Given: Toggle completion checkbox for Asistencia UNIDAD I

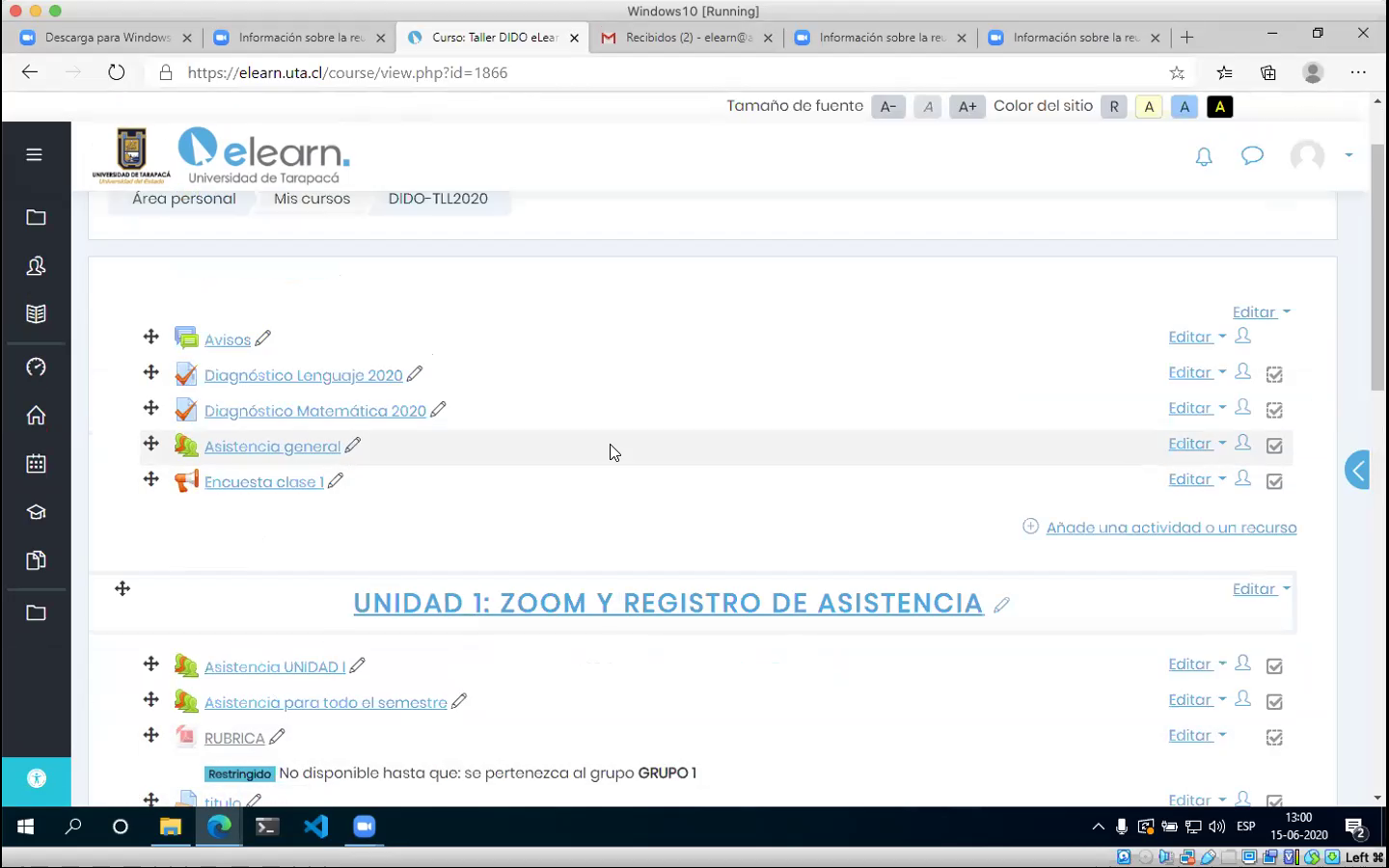Looking at the screenshot, I should (1274, 666).
